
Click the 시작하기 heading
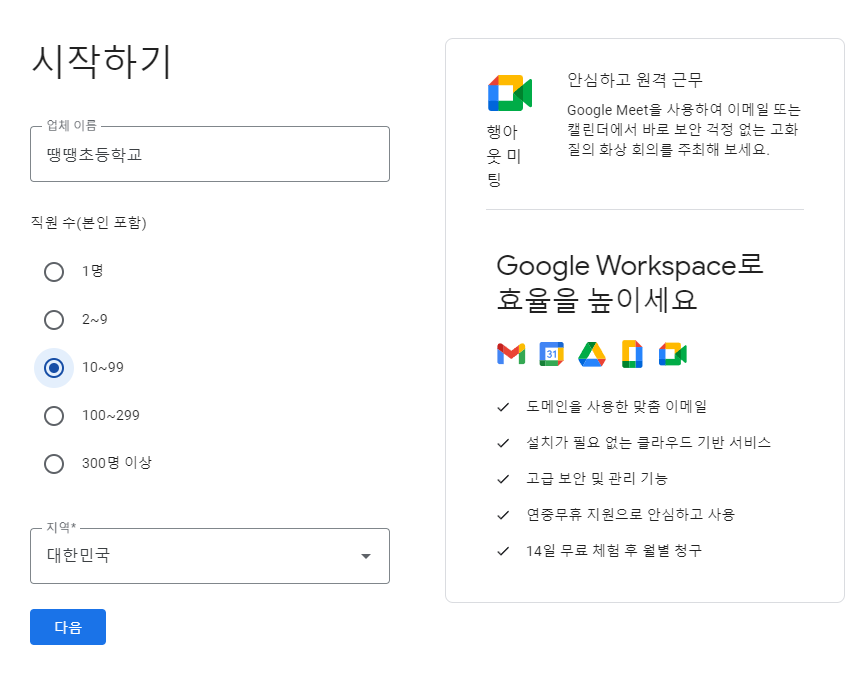coord(102,61)
